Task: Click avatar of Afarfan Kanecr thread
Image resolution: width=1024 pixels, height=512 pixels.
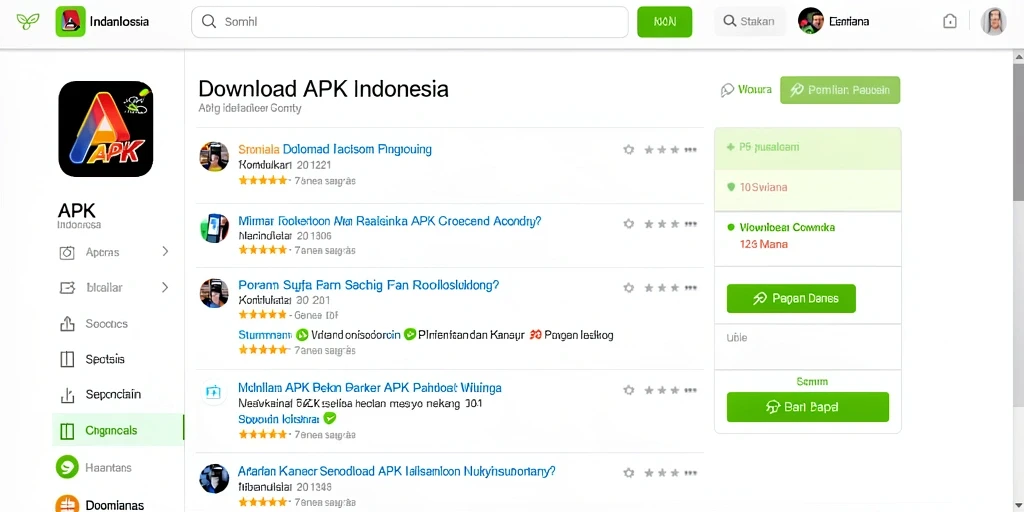Action: point(214,479)
